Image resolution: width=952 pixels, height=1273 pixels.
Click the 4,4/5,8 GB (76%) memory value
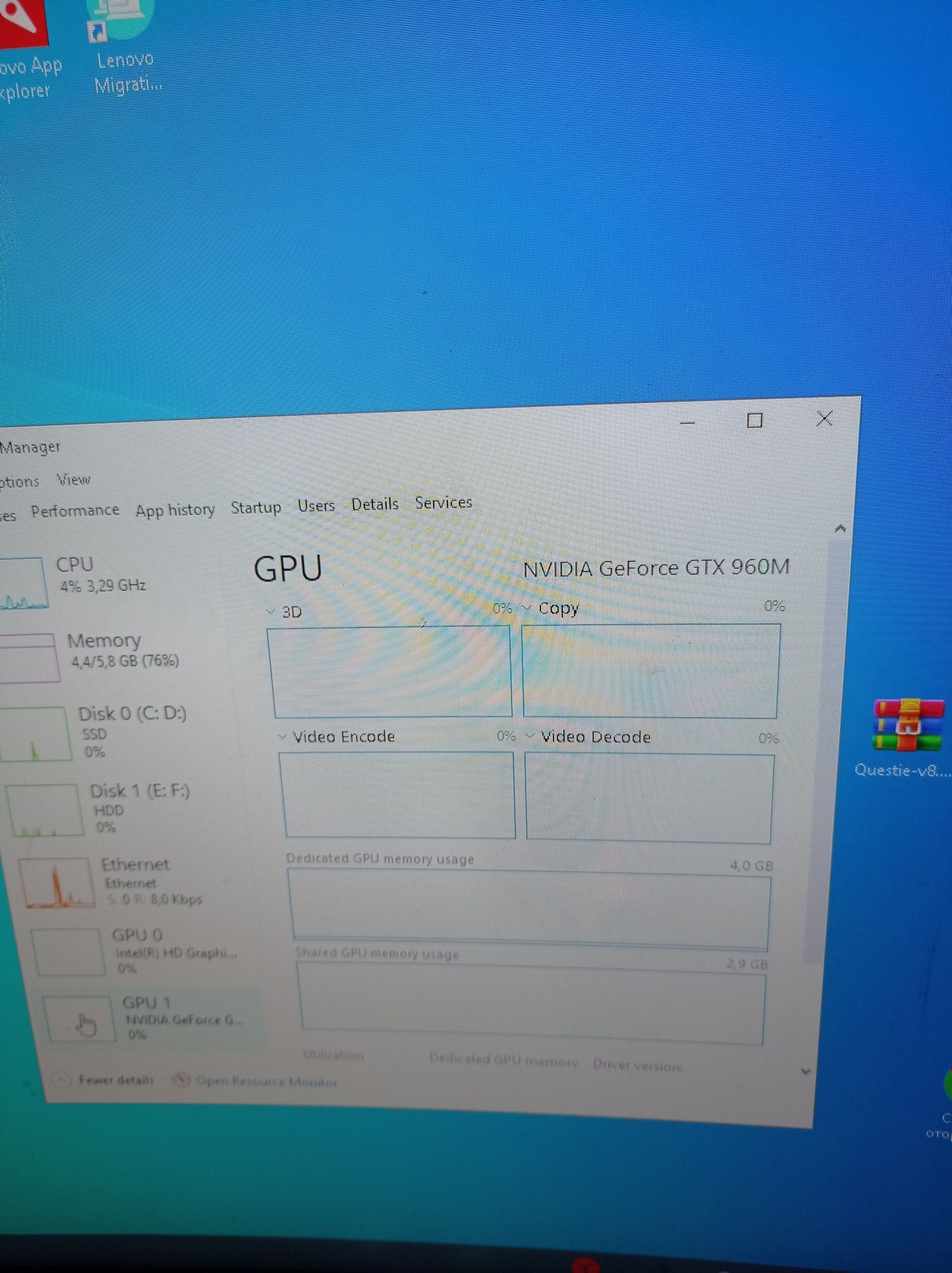click(x=125, y=661)
